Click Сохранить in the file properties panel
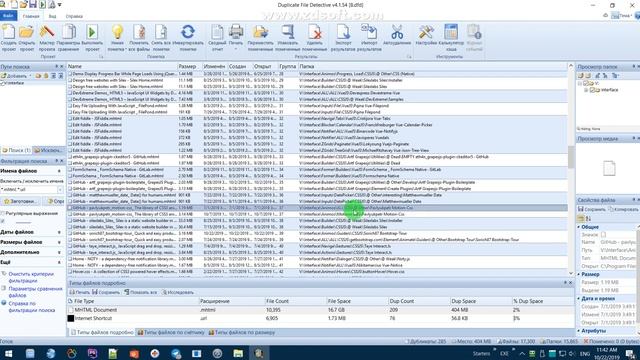The width and height of the screenshot is (640, 360). [x=591, y=209]
